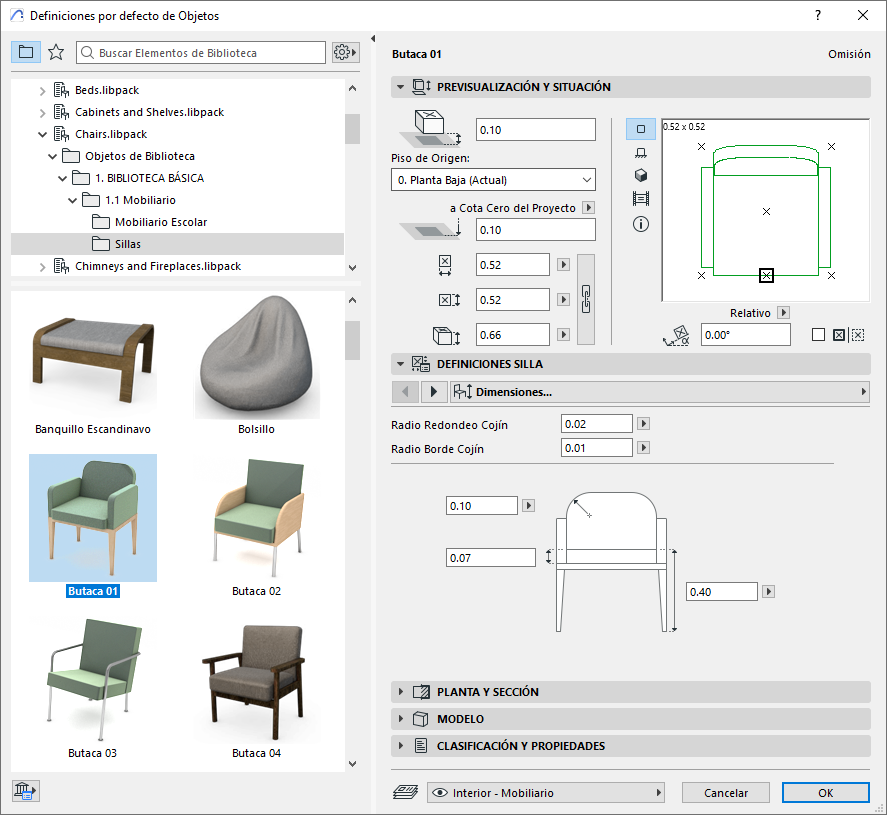
Task: Expand the Planta y Sección panel
Action: click(487, 692)
